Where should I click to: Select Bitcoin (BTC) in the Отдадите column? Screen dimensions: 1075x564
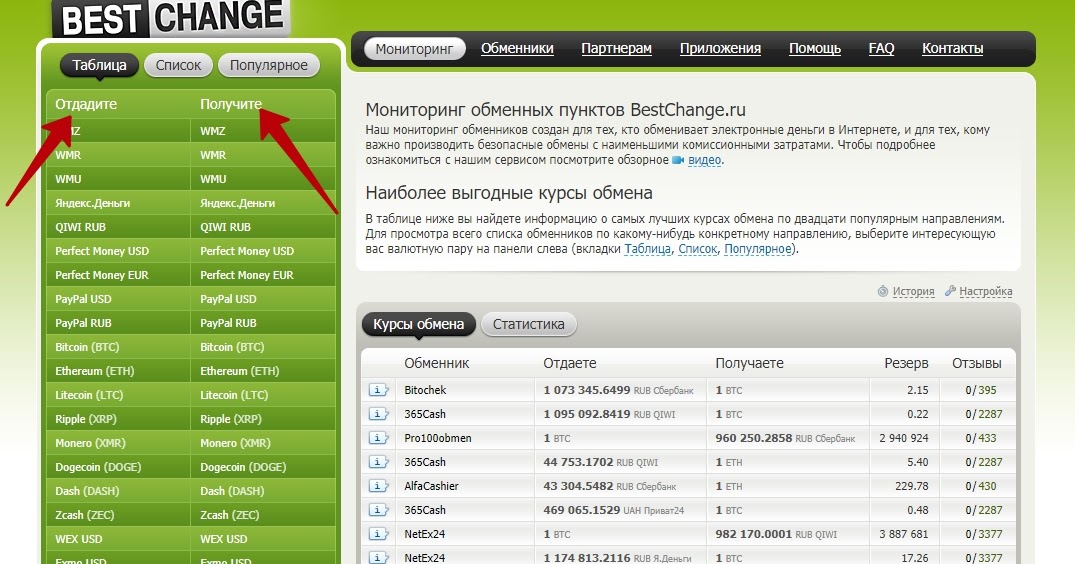pyautogui.click(x=118, y=347)
